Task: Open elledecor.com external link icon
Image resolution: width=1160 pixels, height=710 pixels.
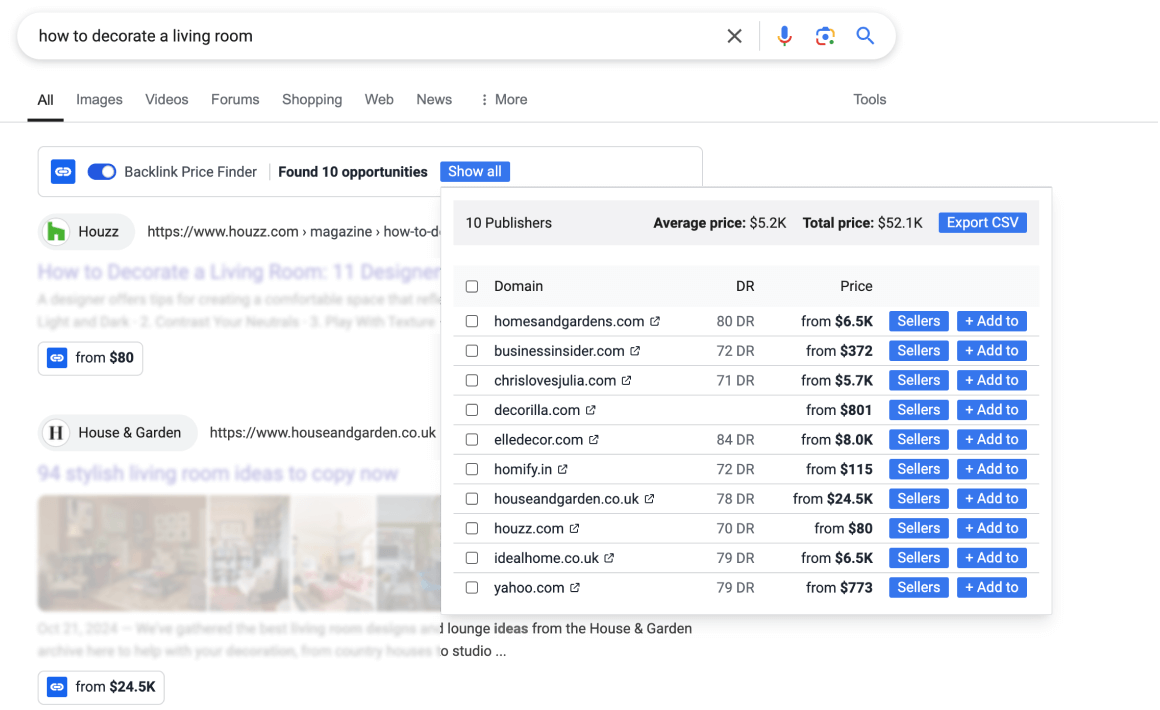Action: tap(593, 439)
